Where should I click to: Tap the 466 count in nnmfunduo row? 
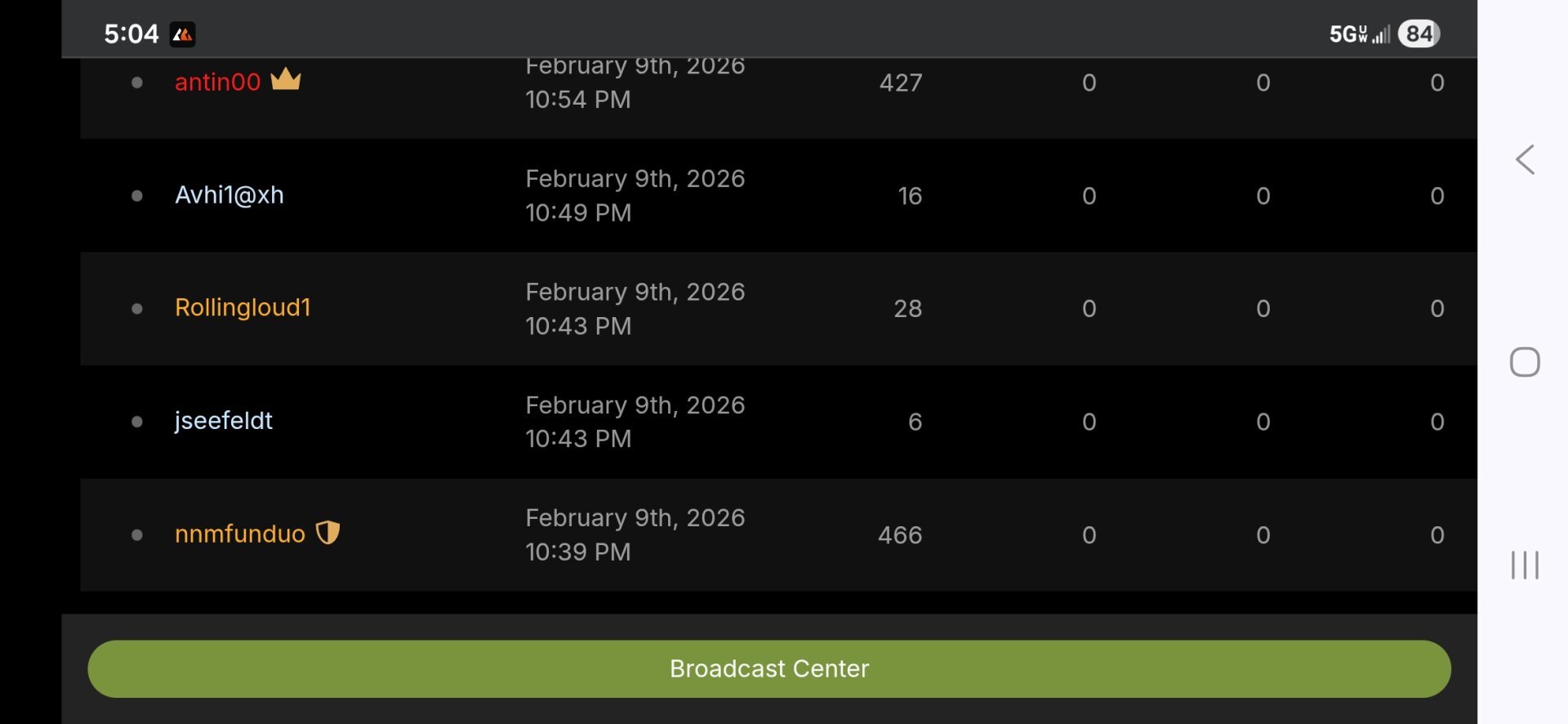pyautogui.click(x=900, y=534)
